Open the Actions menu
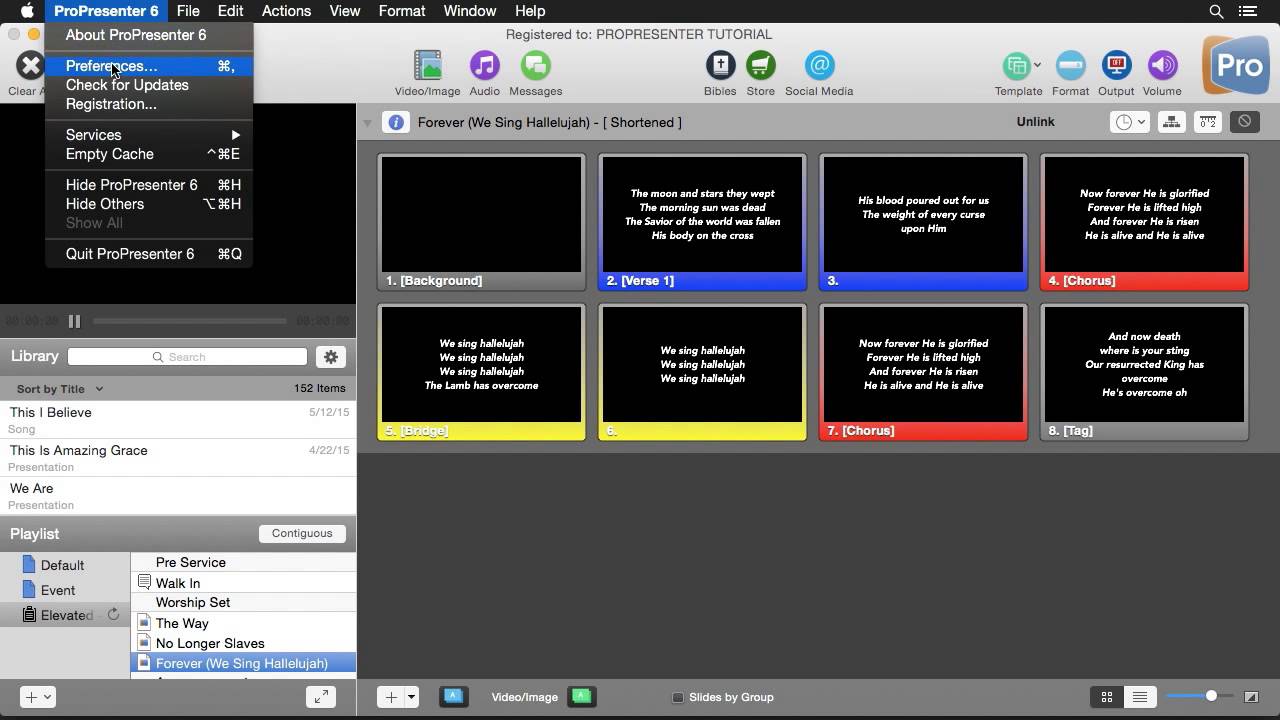 coord(286,11)
